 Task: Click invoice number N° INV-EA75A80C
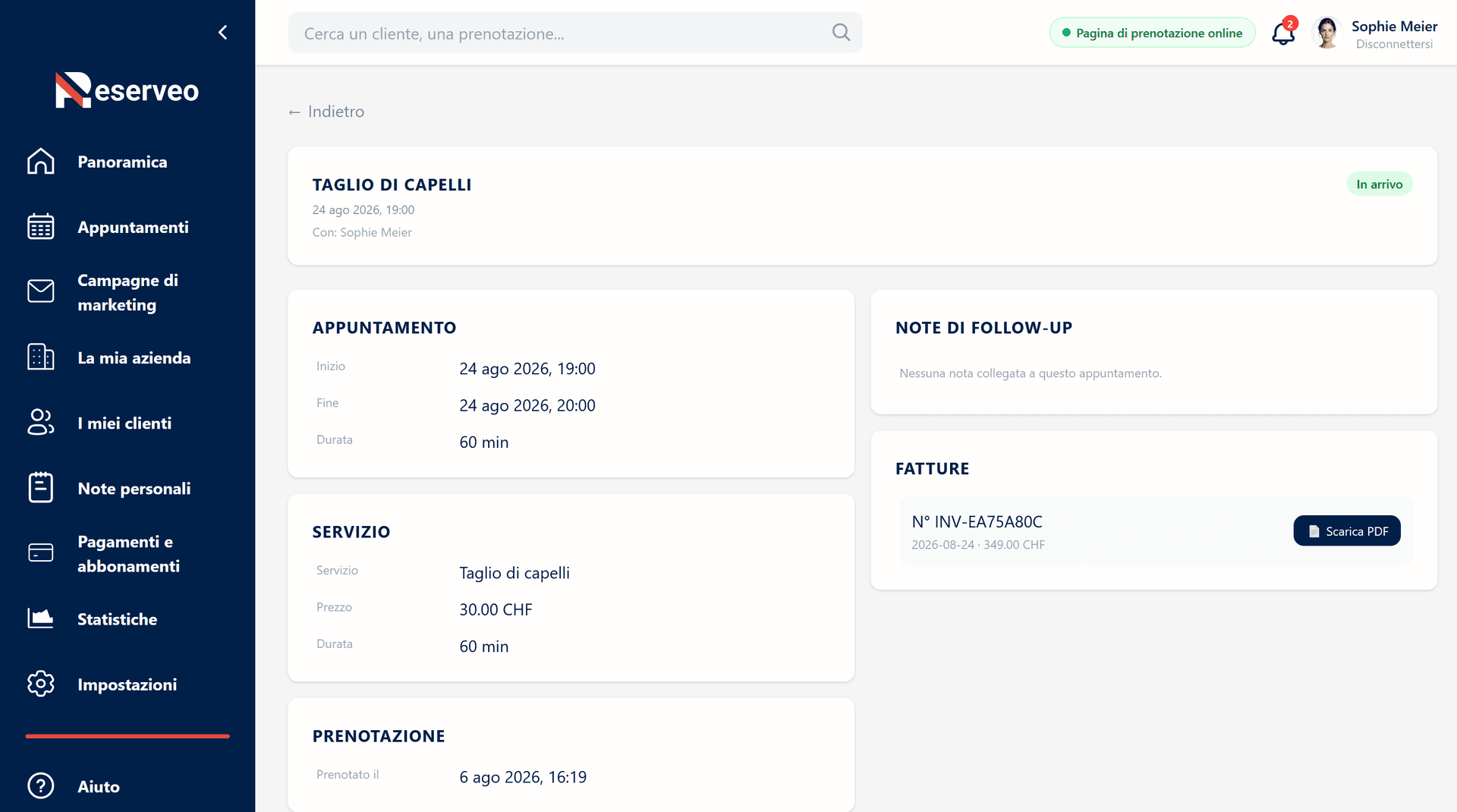pos(977,521)
